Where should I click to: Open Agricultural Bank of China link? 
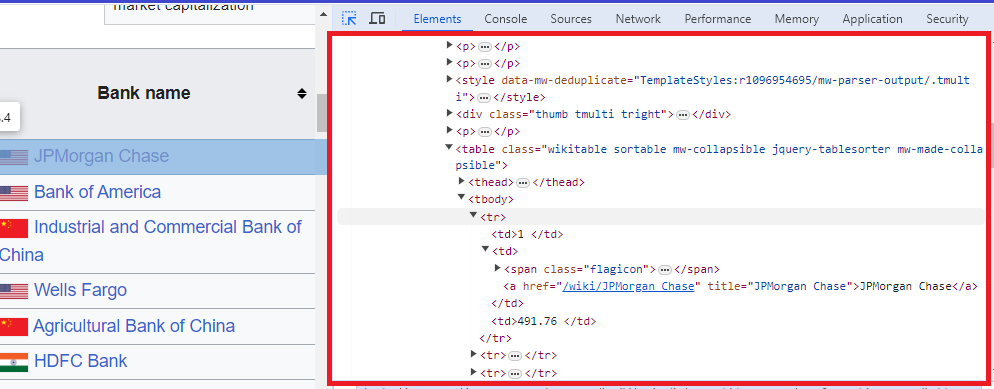(x=134, y=326)
